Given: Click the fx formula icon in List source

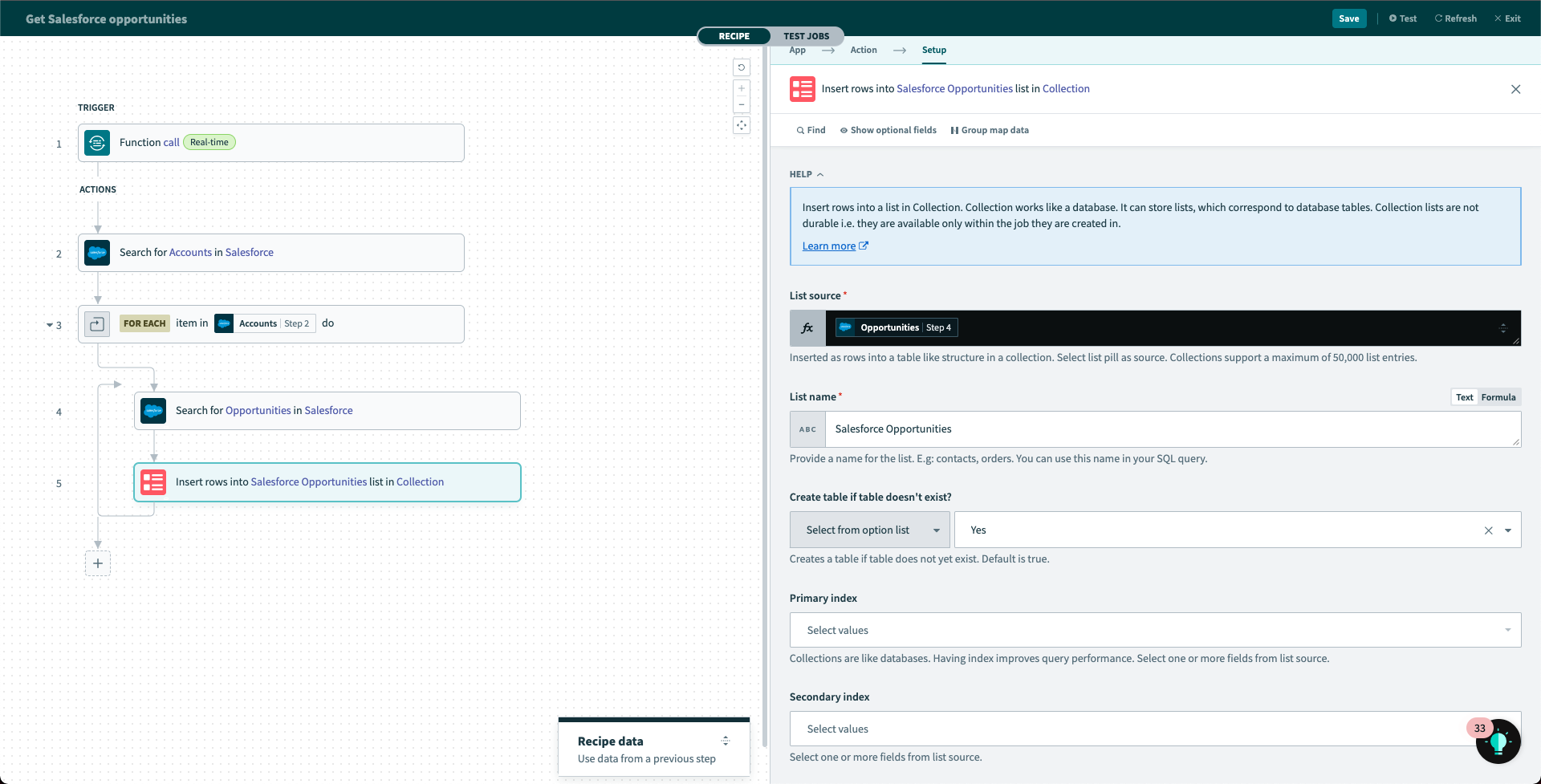Looking at the screenshot, I should point(807,328).
